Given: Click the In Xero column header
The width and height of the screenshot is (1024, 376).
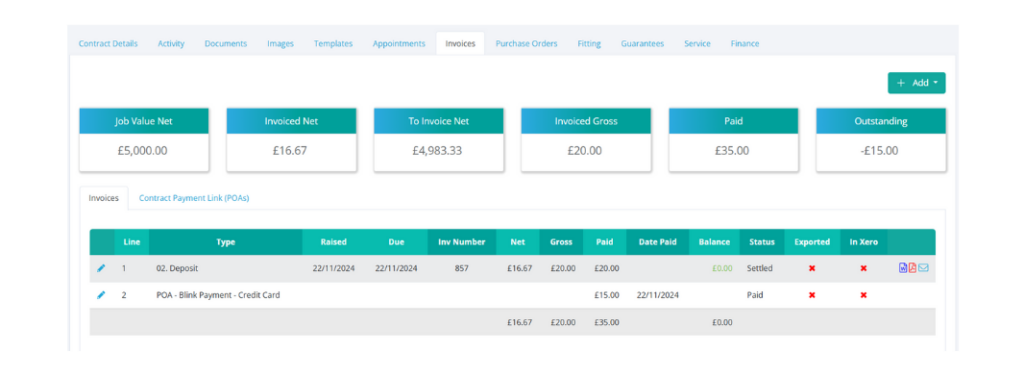Looking at the screenshot, I should (x=864, y=242).
